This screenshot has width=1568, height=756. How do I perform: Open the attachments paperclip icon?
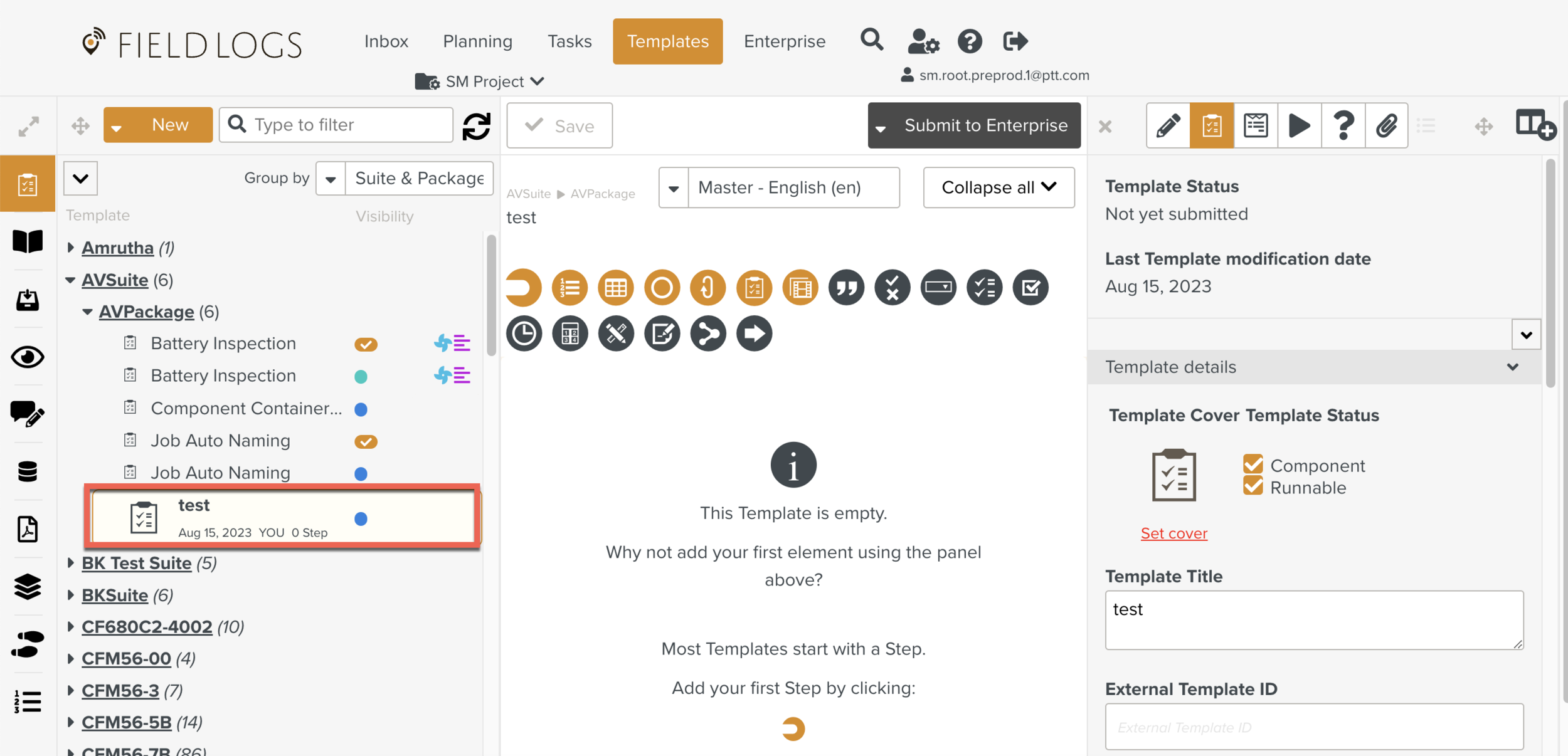(x=1386, y=126)
